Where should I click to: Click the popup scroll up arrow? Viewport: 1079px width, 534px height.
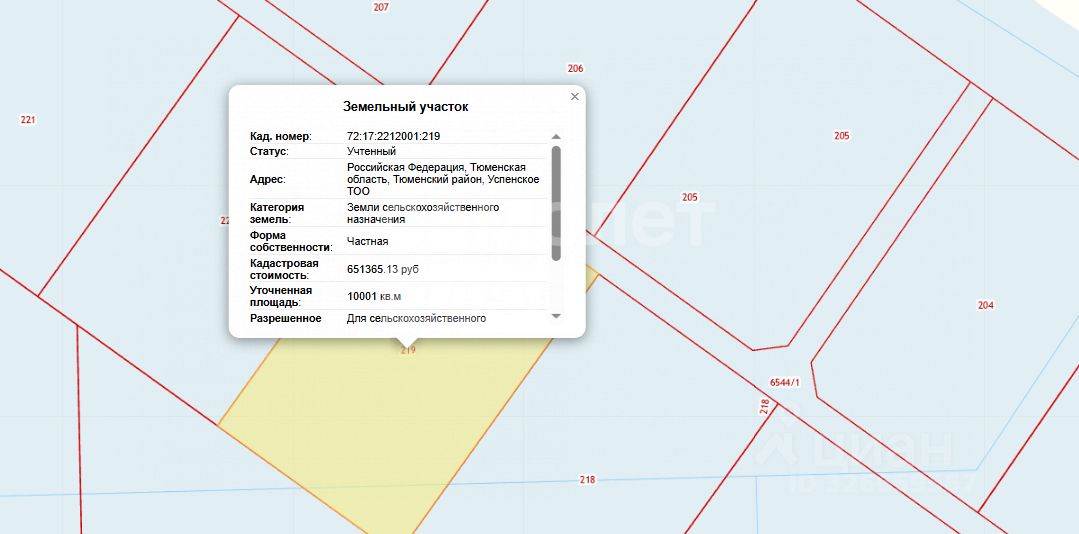[556, 136]
